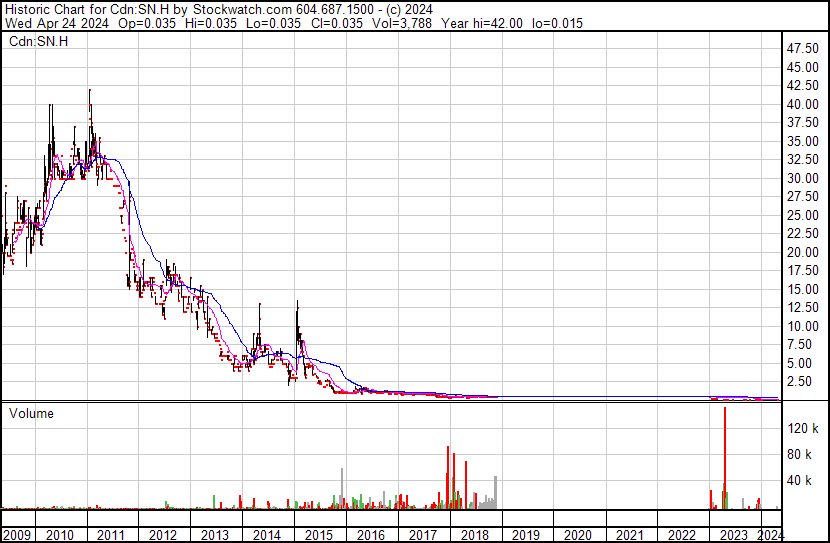Click the 120 k volume axis label
The height and width of the screenshot is (543, 830).
tap(803, 428)
